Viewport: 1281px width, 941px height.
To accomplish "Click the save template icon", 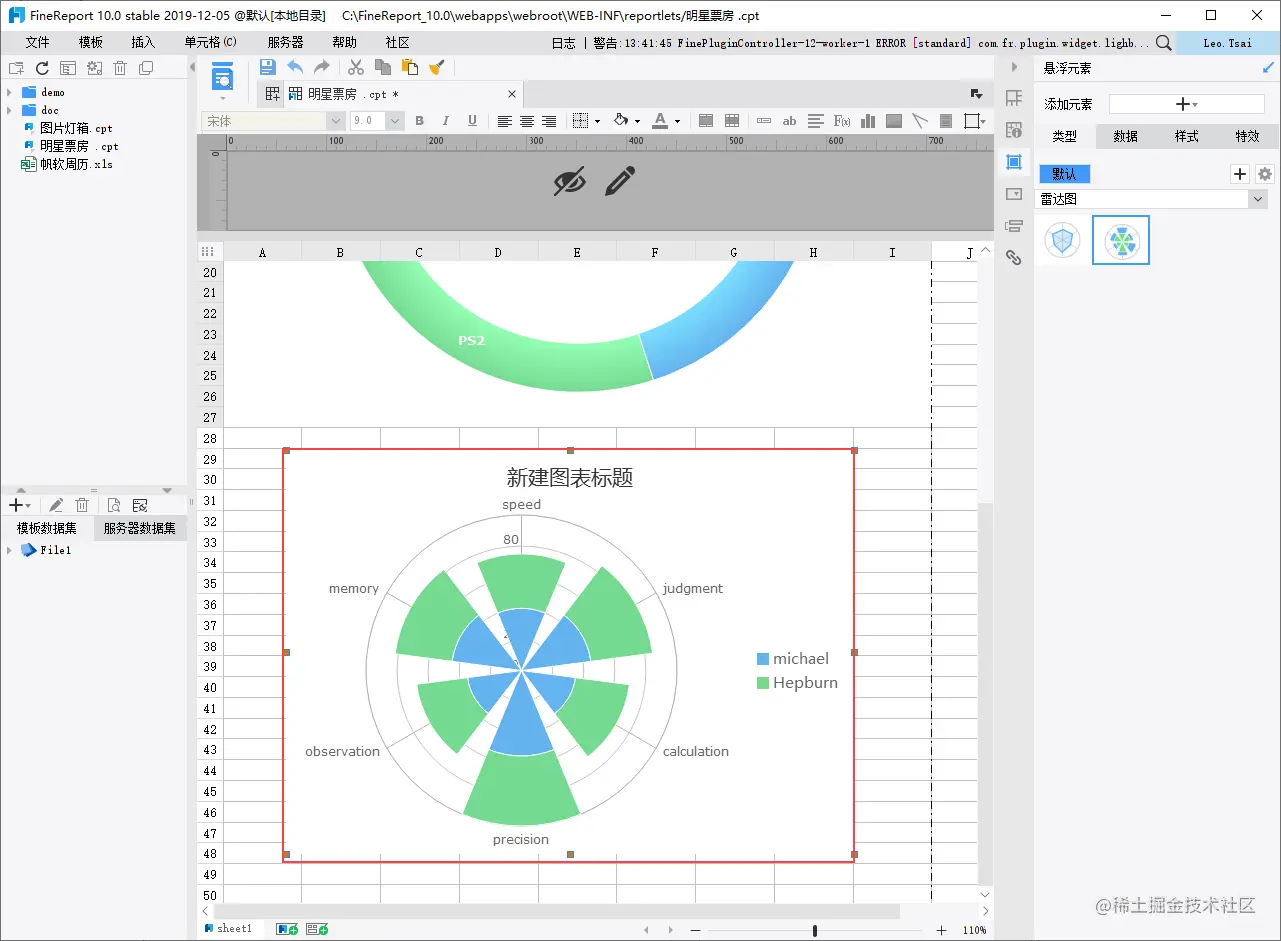I will point(267,67).
